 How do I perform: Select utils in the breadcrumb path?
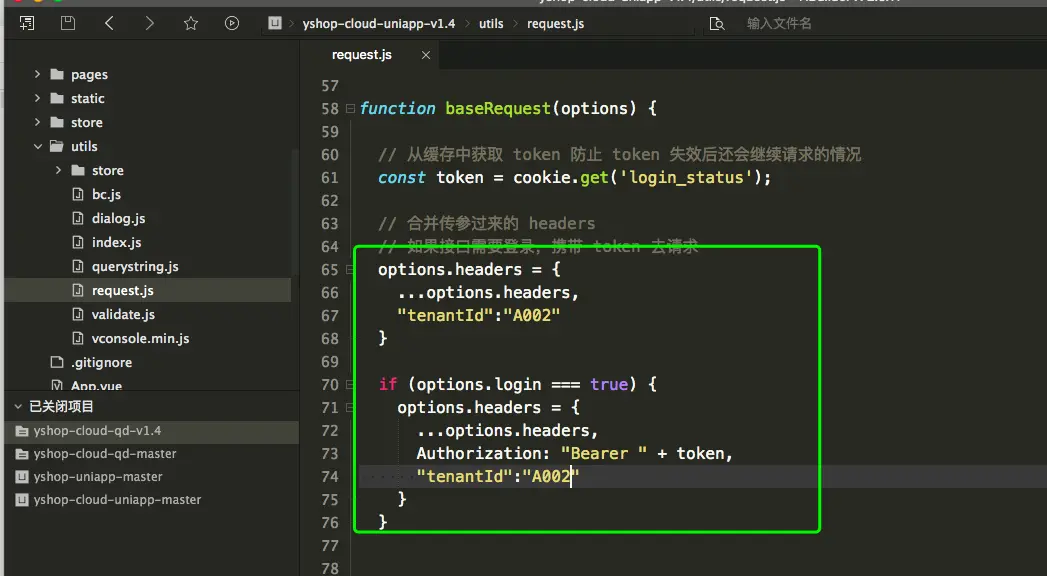[x=491, y=24]
